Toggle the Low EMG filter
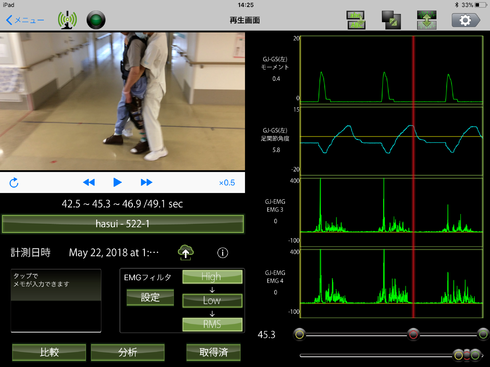490x367 pixels. pos(212,300)
